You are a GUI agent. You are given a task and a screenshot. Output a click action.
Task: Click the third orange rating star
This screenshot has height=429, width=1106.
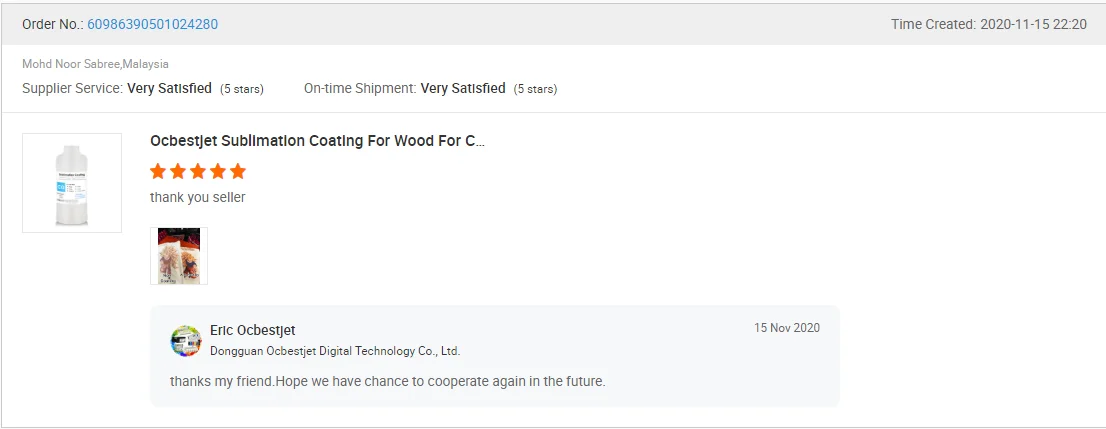[x=198, y=171]
